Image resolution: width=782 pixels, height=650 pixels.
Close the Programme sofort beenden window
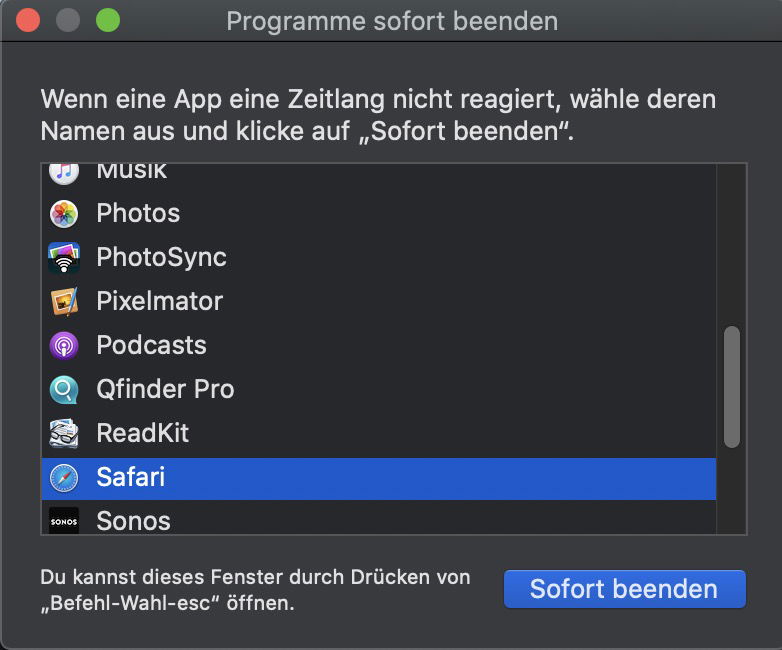[x=28, y=20]
